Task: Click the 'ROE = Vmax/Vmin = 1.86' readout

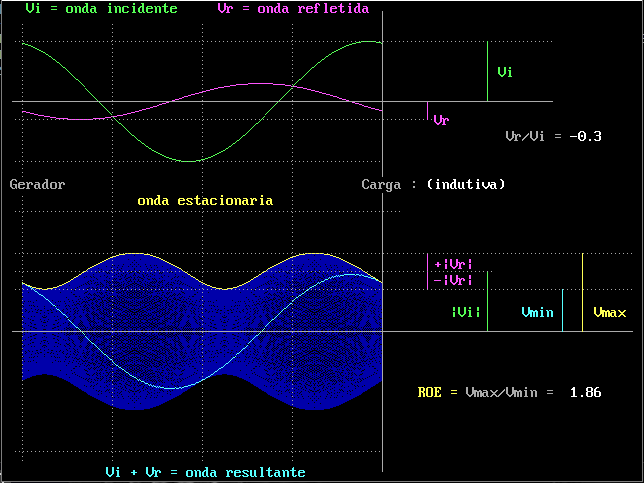Action: point(509,393)
